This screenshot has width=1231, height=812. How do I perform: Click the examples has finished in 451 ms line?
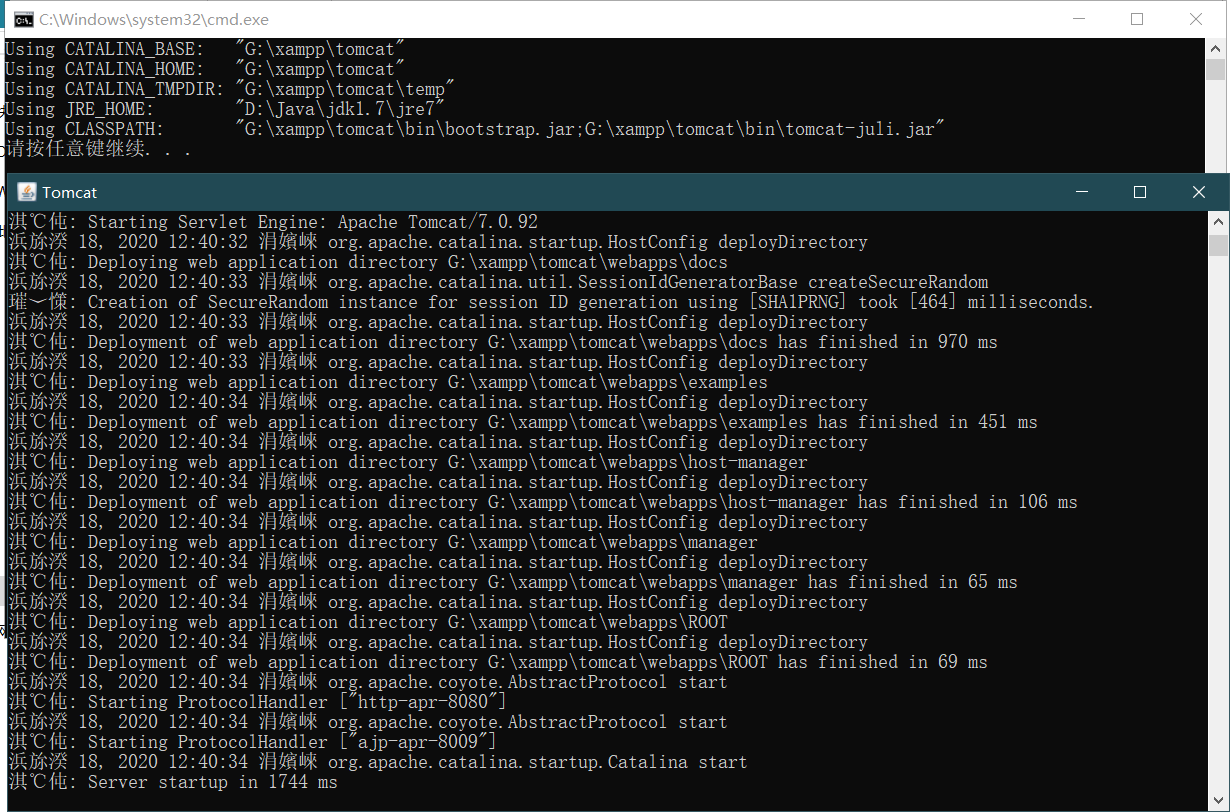tap(523, 422)
